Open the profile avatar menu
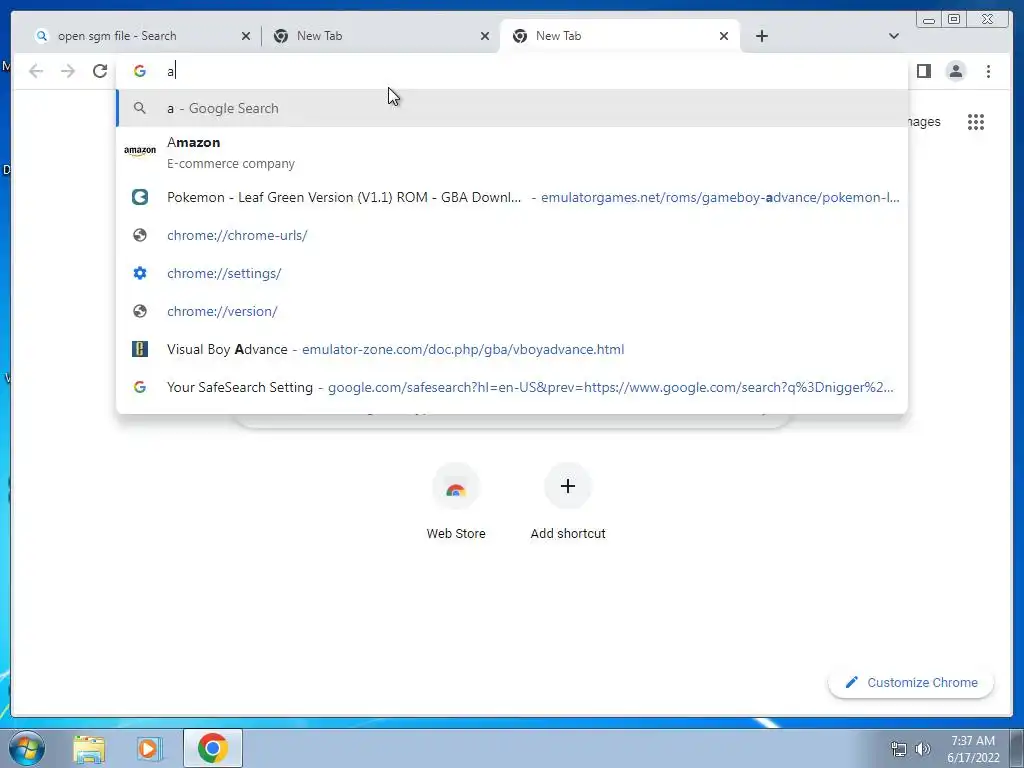This screenshot has height=768, width=1024. (955, 71)
